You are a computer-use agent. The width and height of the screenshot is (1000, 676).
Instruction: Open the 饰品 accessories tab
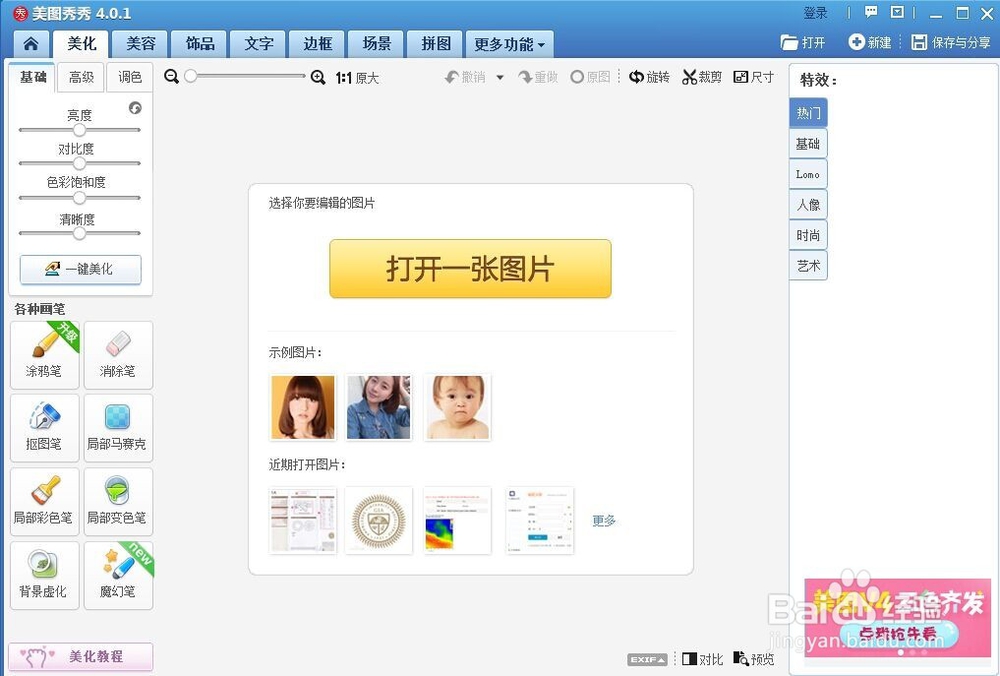click(200, 43)
